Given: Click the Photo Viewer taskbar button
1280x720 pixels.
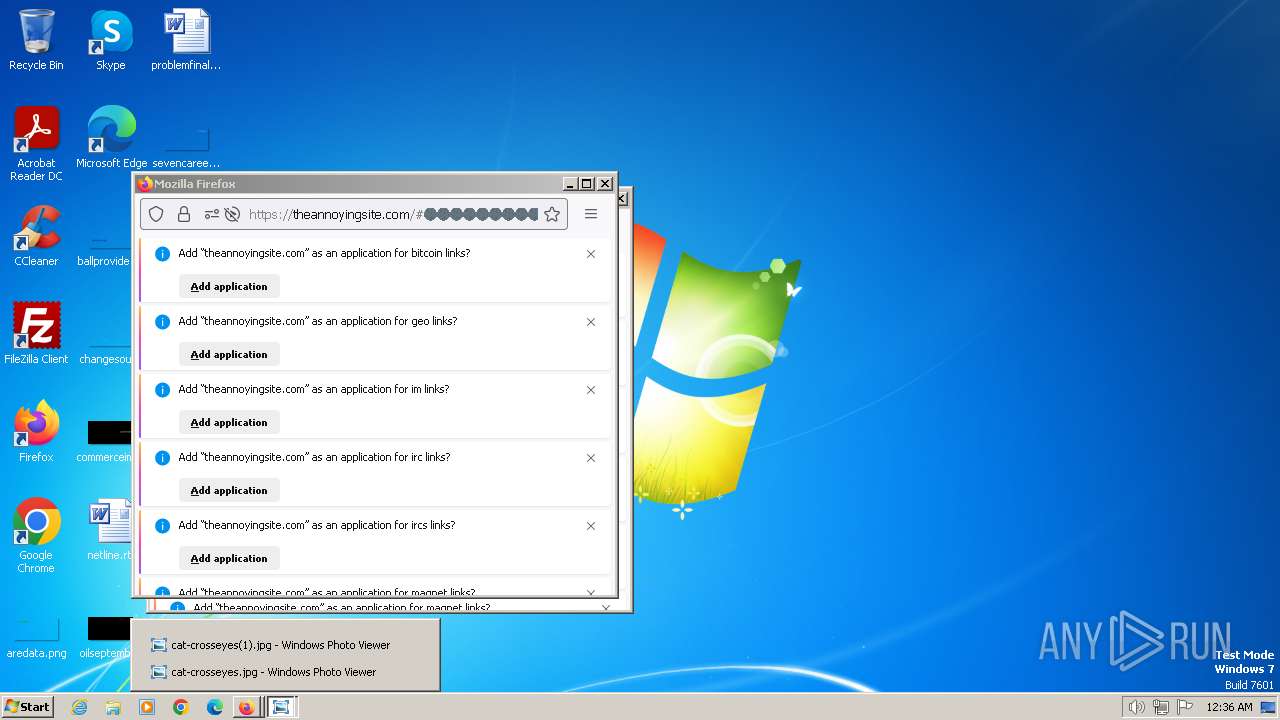Looking at the screenshot, I should (x=282, y=707).
